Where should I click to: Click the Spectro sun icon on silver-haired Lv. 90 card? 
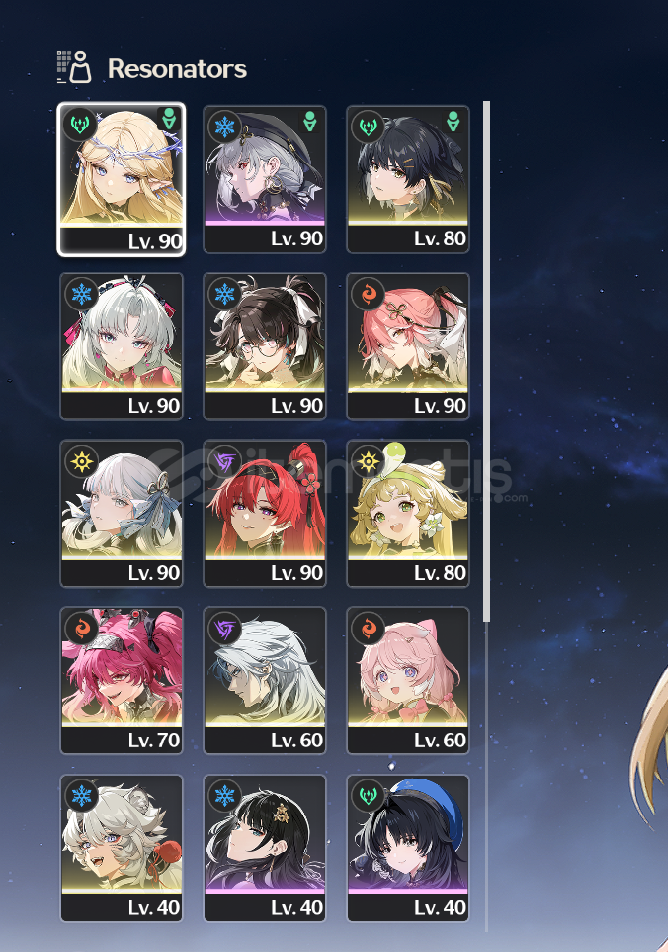click(81, 461)
